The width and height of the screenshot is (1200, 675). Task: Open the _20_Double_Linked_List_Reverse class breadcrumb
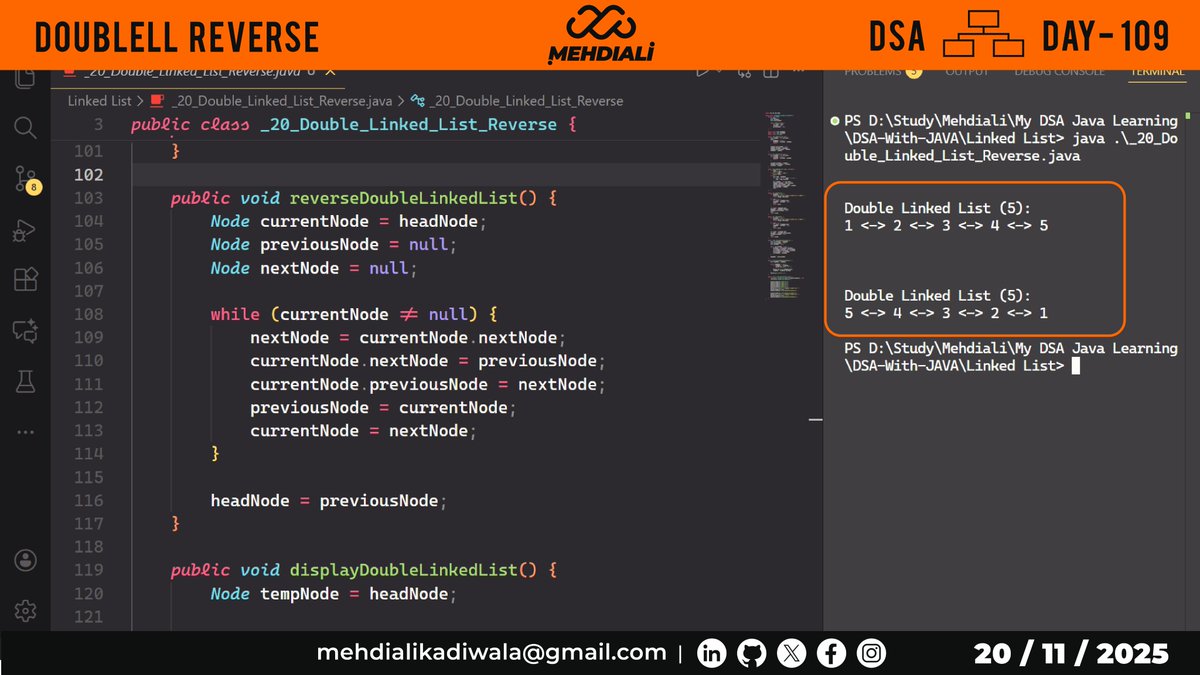pos(525,101)
